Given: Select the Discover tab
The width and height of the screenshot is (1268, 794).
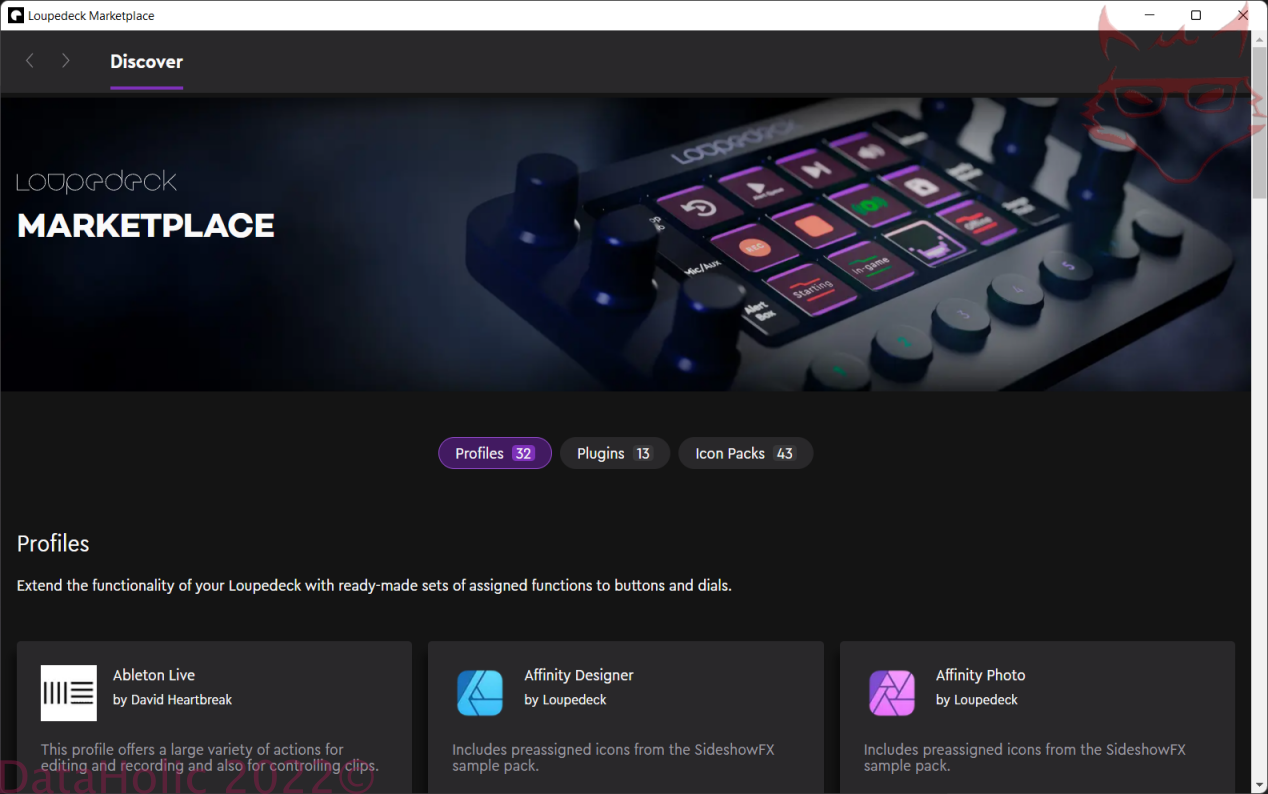Looking at the screenshot, I should (x=146, y=62).
